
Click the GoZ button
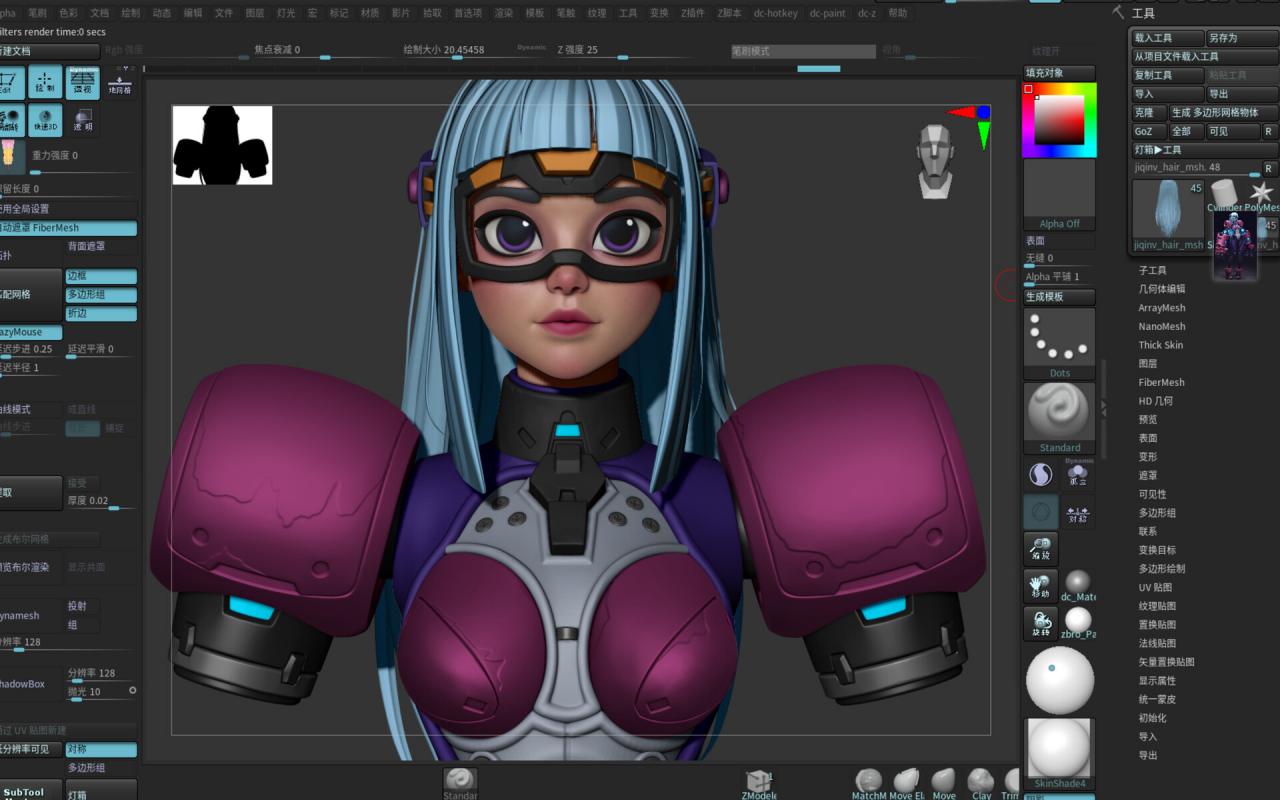coord(1148,131)
